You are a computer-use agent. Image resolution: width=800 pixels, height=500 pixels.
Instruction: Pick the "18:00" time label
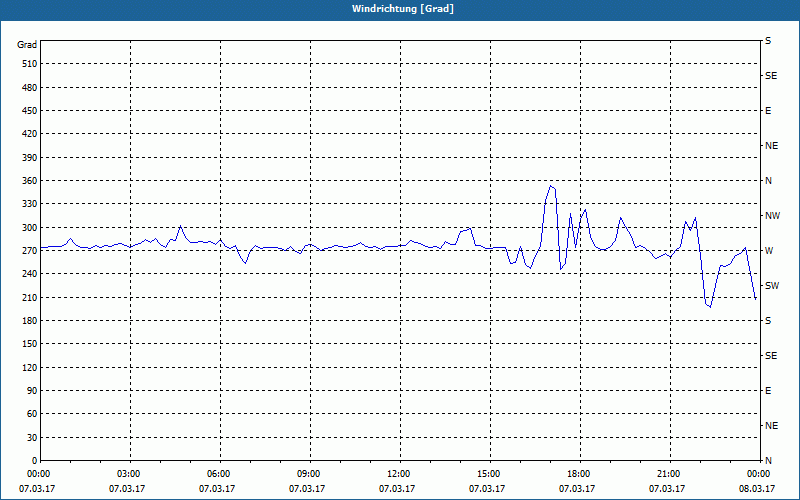(x=578, y=474)
